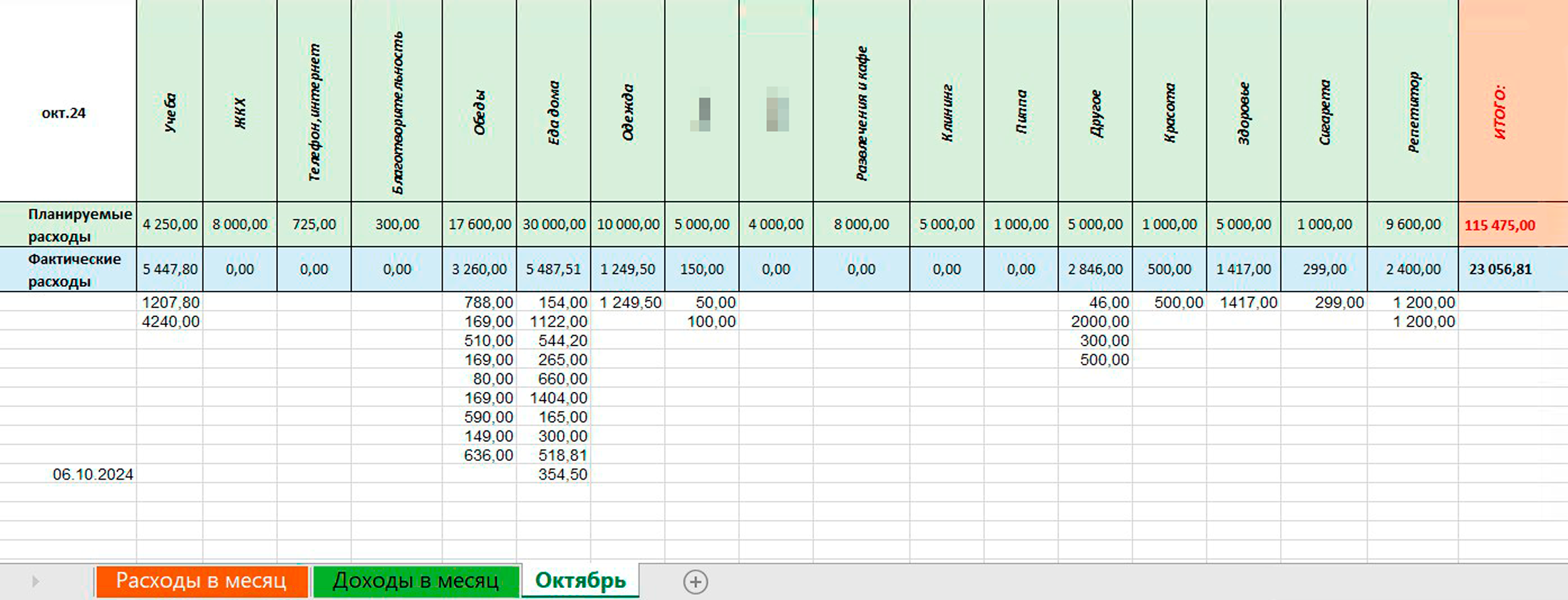
Task: Select the Одежда header cell
Action: point(627,100)
